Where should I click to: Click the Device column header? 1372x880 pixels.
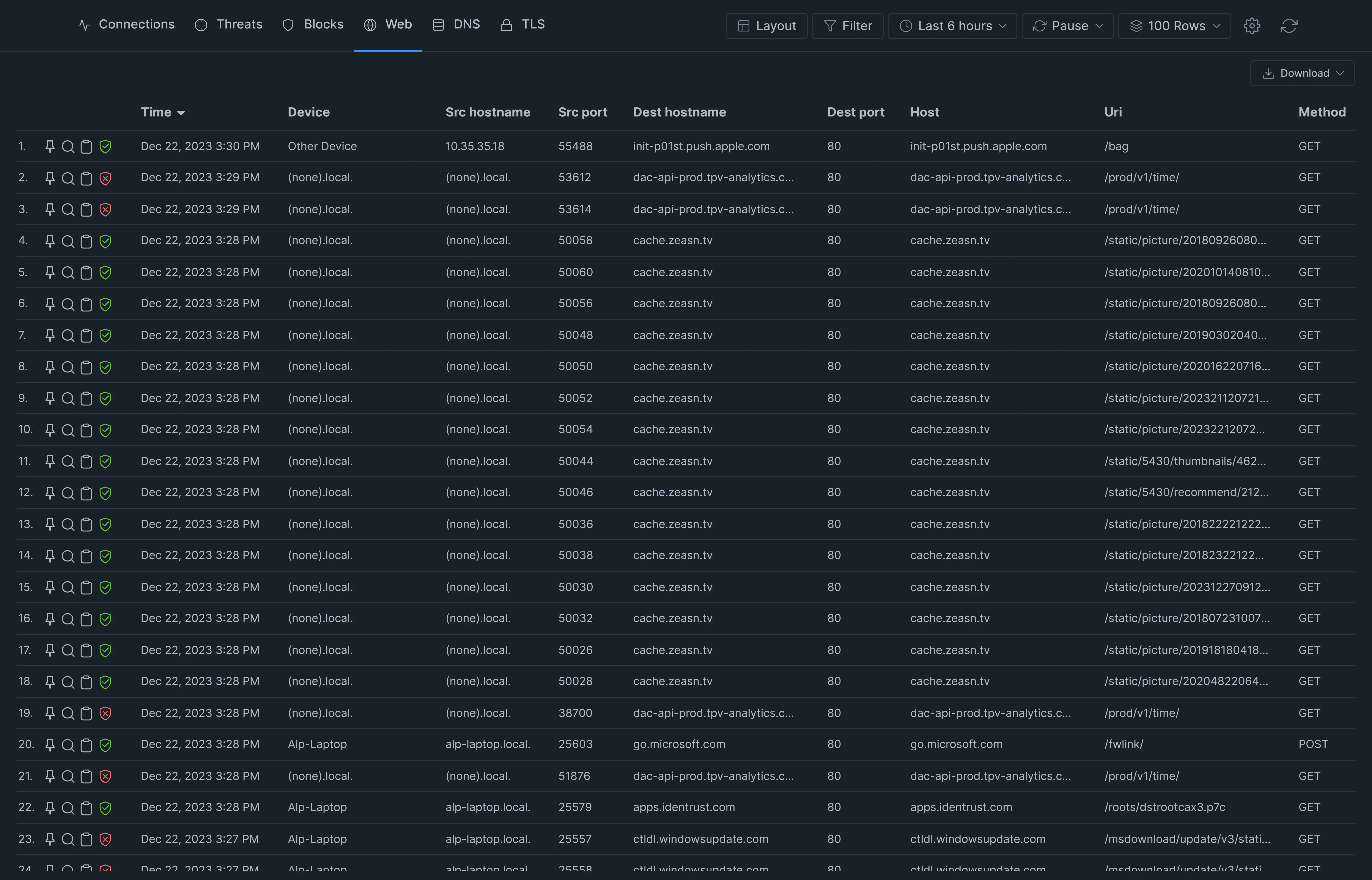[308, 112]
